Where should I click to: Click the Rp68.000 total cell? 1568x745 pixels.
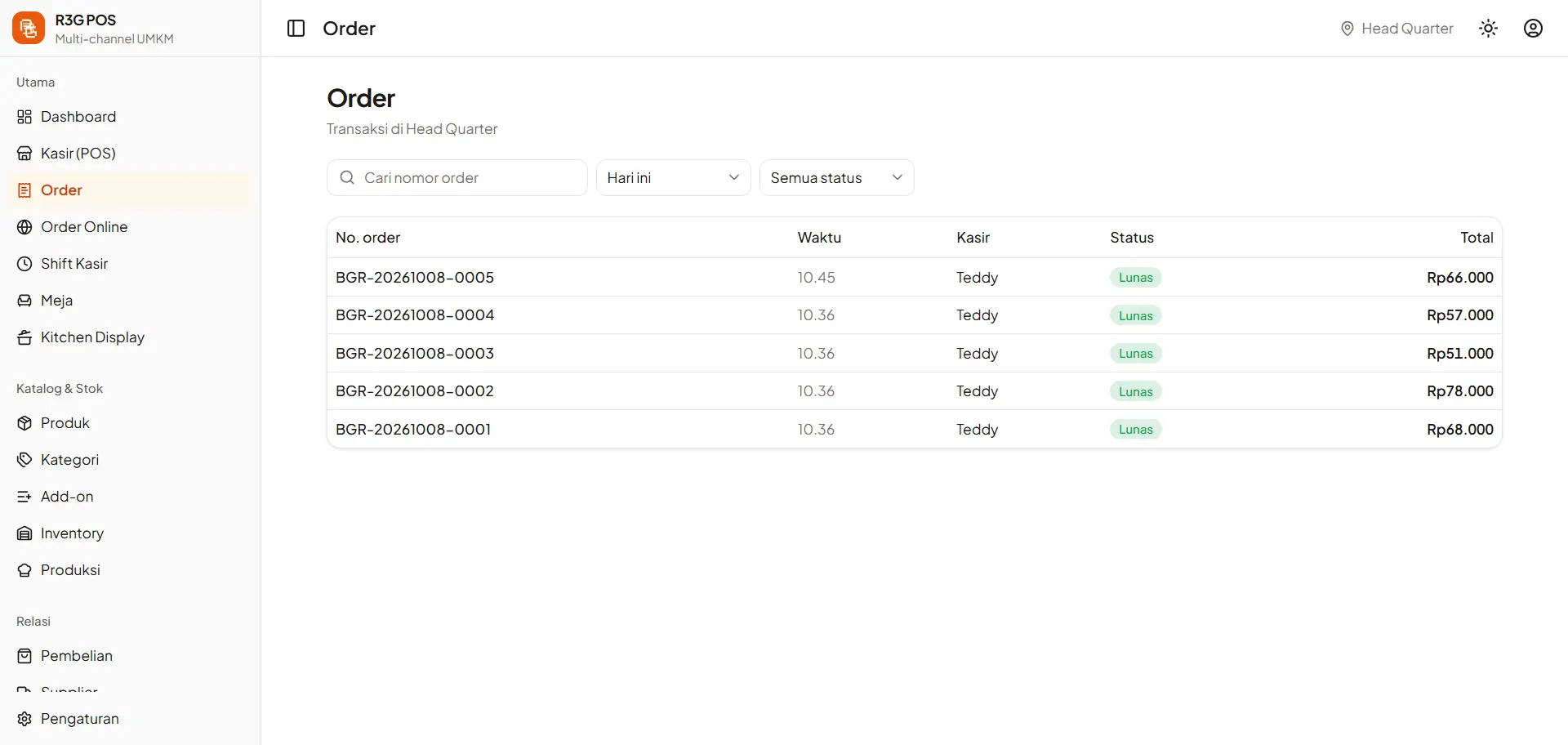pyautogui.click(x=1459, y=430)
